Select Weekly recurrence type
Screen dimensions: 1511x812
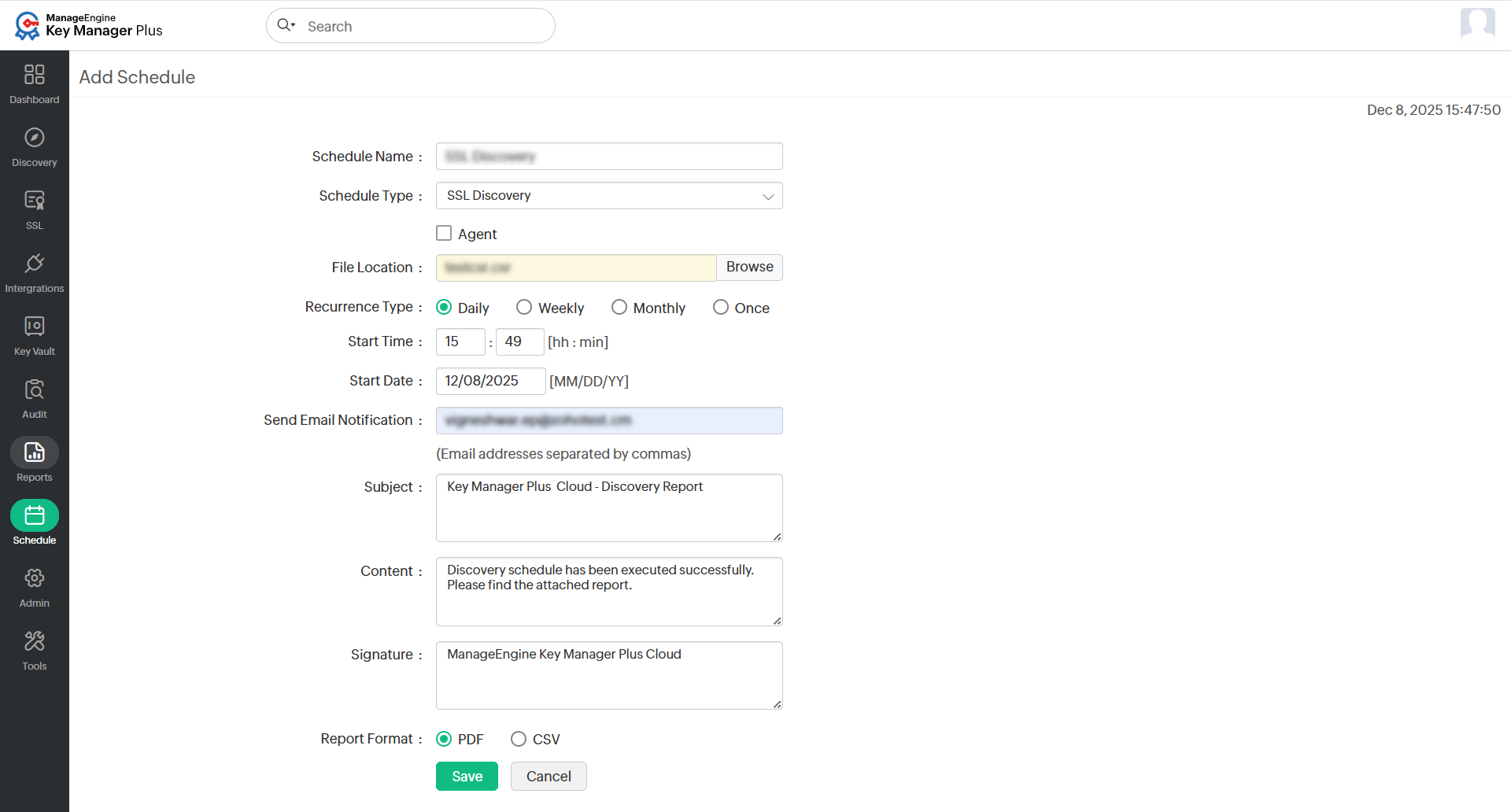tap(524, 308)
